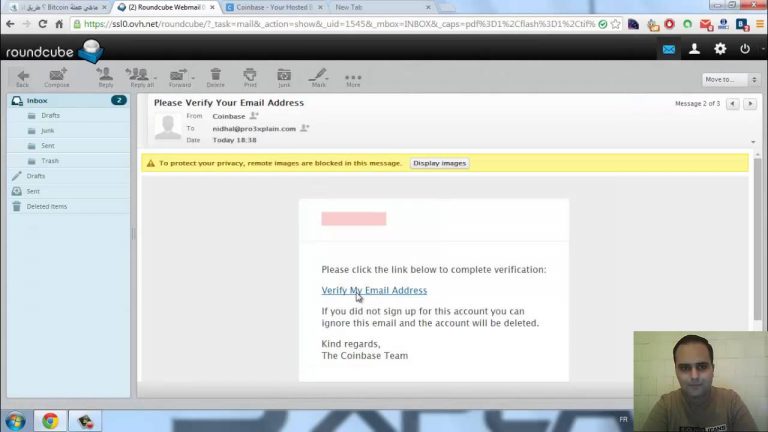Switch to the Mail view icon
Screen dimensions: 768x432
[x=669, y=49]
